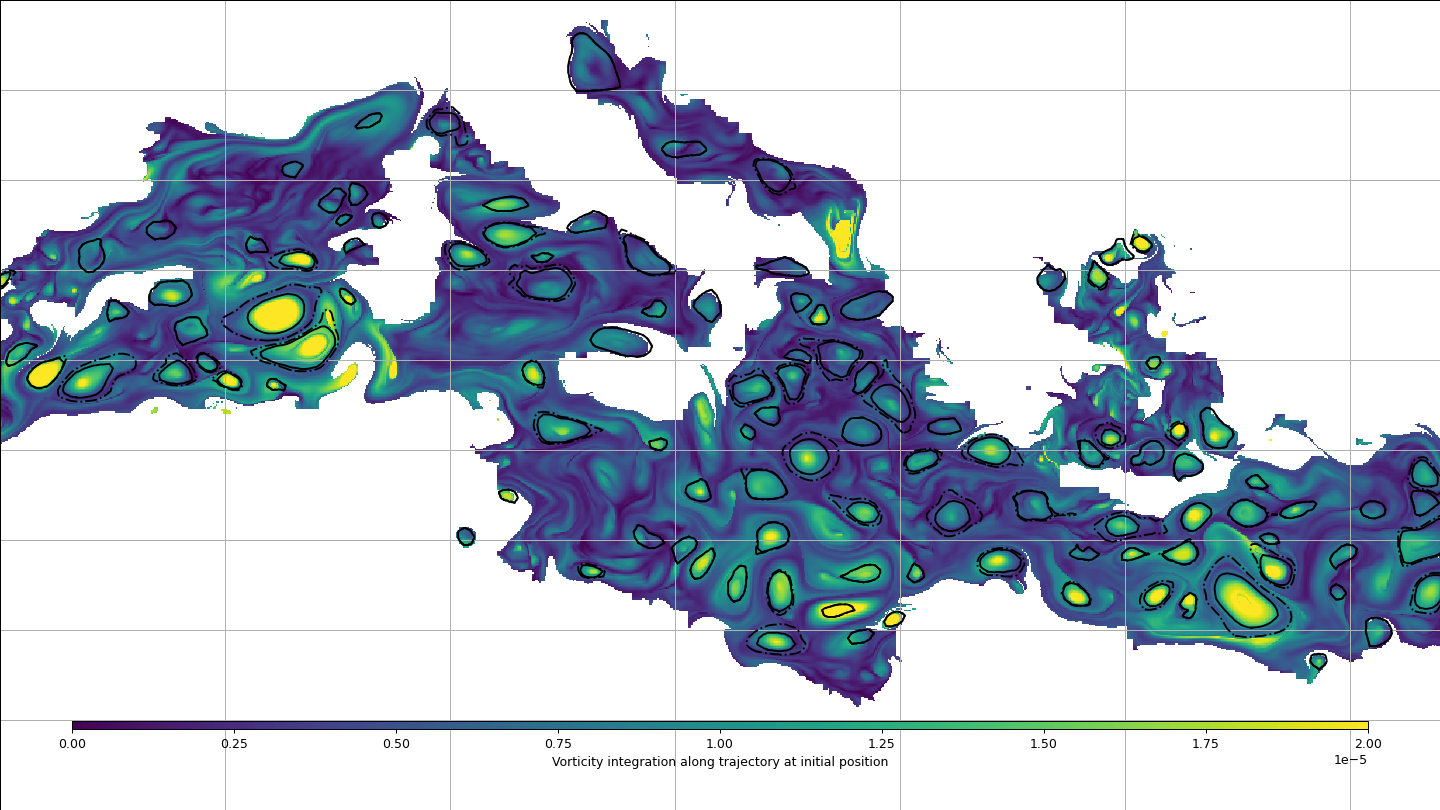Click the 'Vorticity integration along trajectory' colorbar label

tap(720, 762)
